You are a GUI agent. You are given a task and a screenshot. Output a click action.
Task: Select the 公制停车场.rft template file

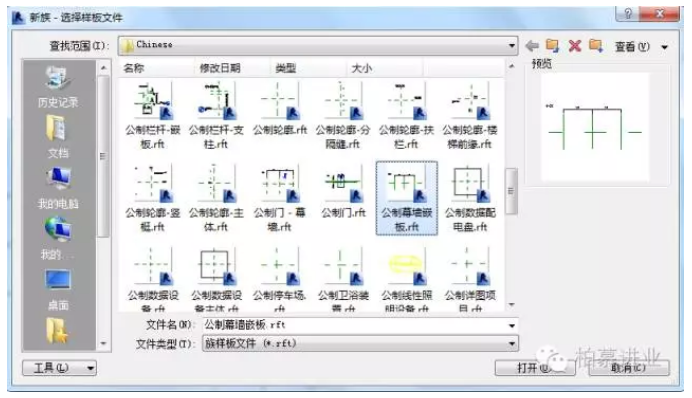tap(279, 279)
